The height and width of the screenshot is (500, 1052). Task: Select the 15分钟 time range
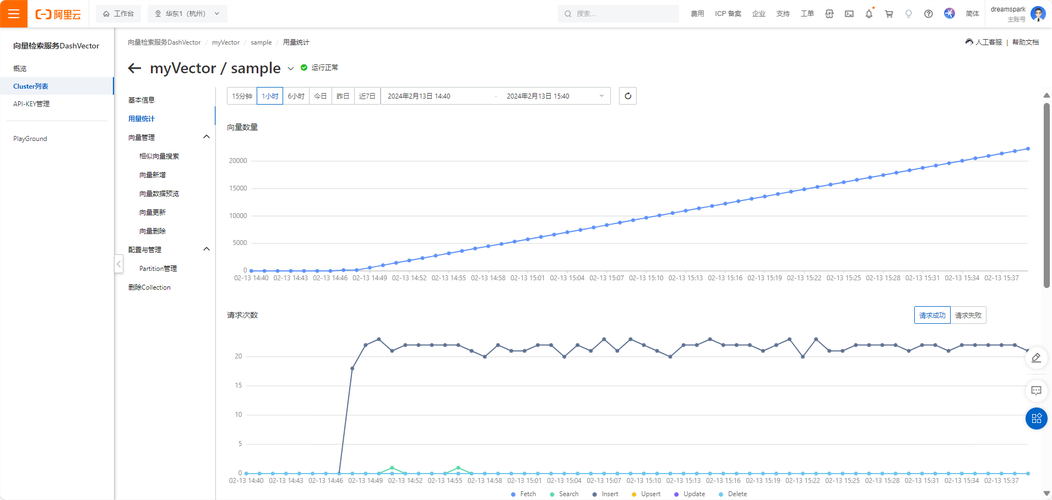[242, 96]
